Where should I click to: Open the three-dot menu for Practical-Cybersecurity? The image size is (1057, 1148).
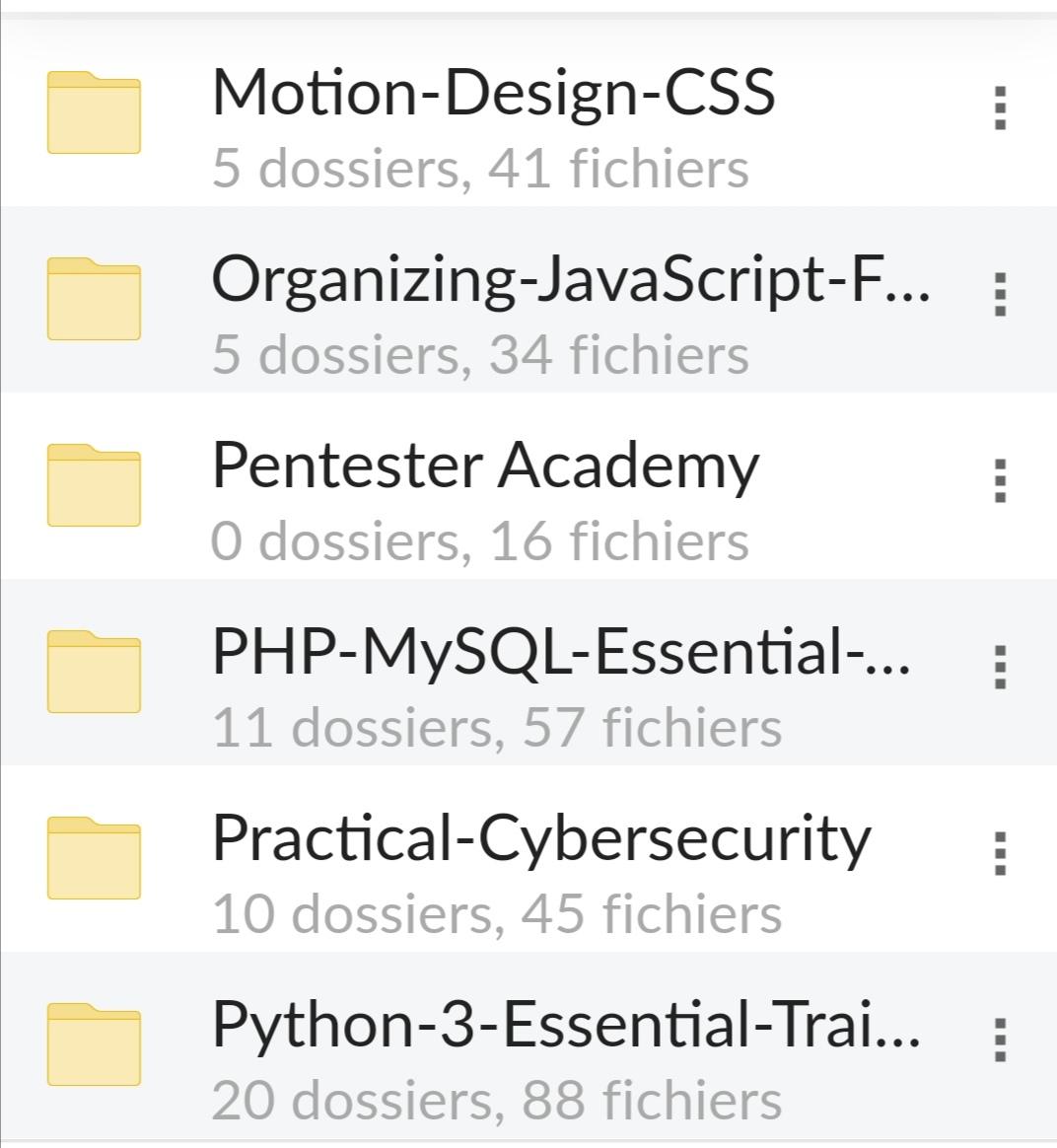(999, 857)
